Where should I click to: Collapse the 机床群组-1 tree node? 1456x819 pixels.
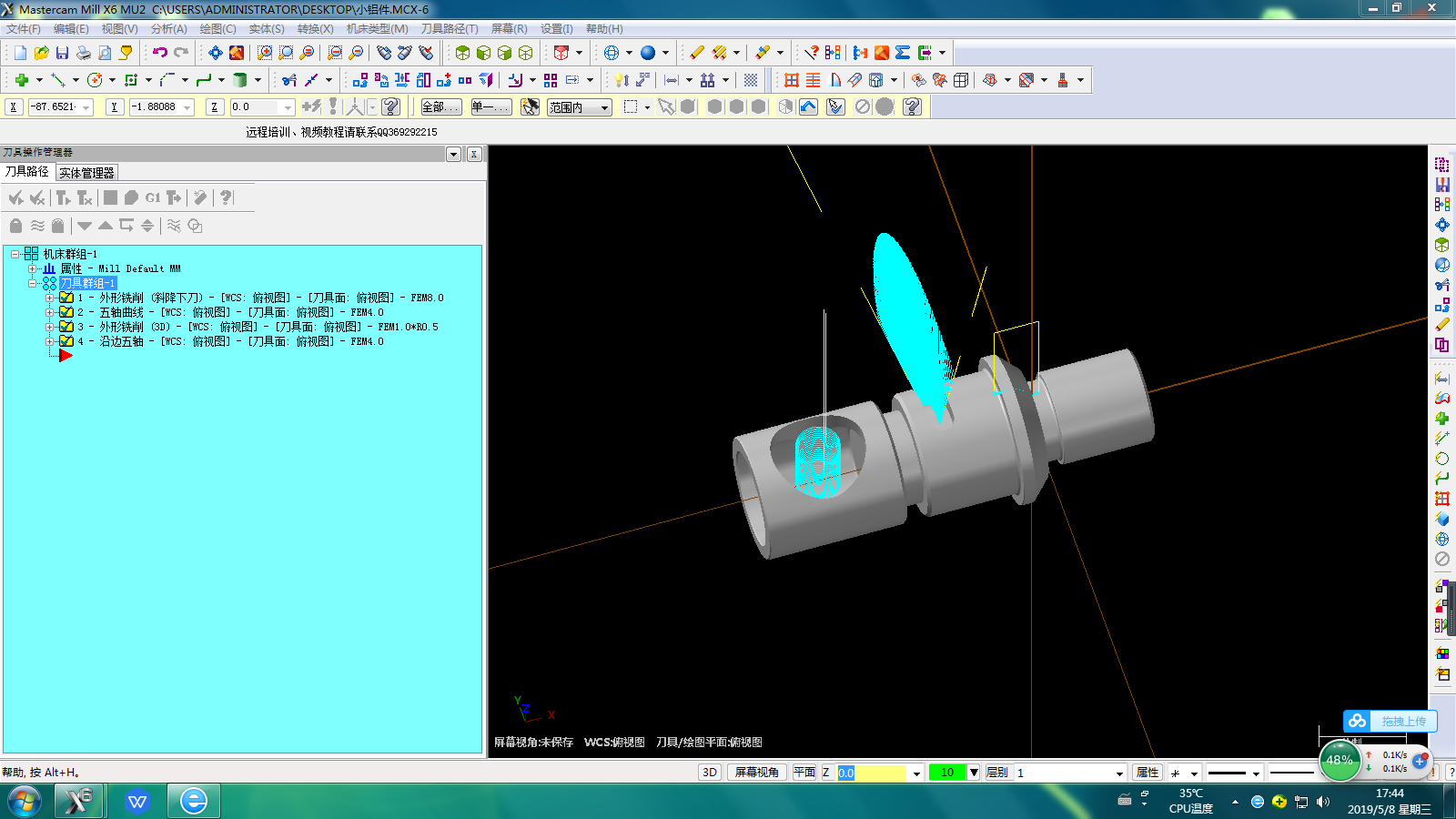coord(15,254)
